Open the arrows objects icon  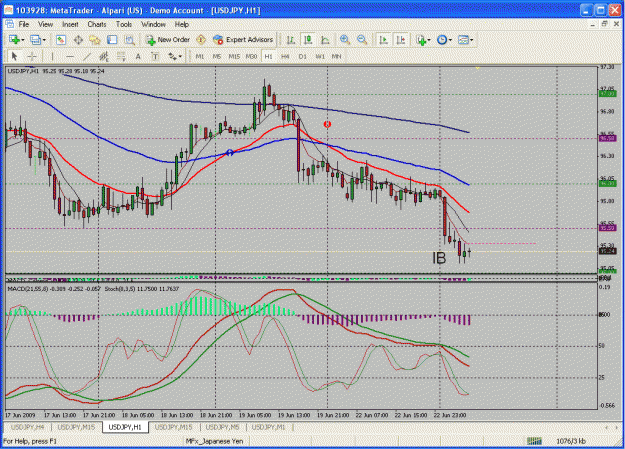click(172, 56)
